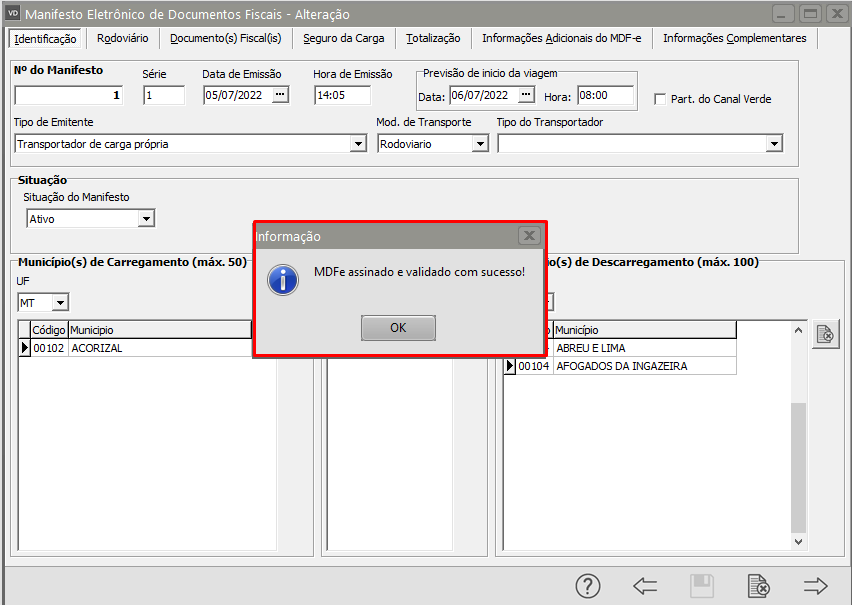The image size is (852, 605).
Task: Click the forward arrow icon
Action: (x=816, y=586)
